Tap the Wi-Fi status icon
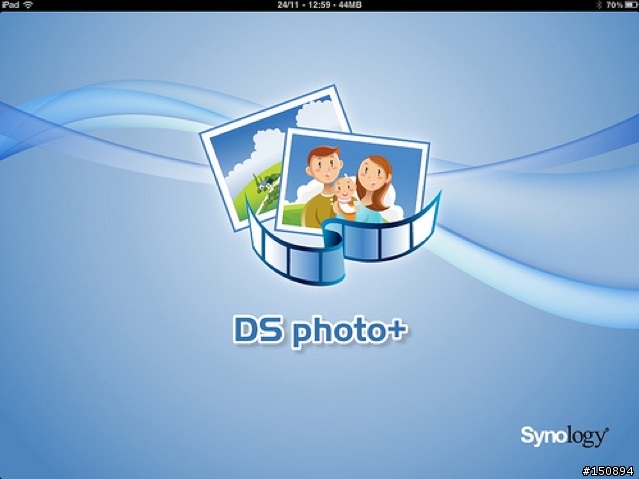Image resolution: width=639 pixels, height=479 pixels. pos(28,5)
